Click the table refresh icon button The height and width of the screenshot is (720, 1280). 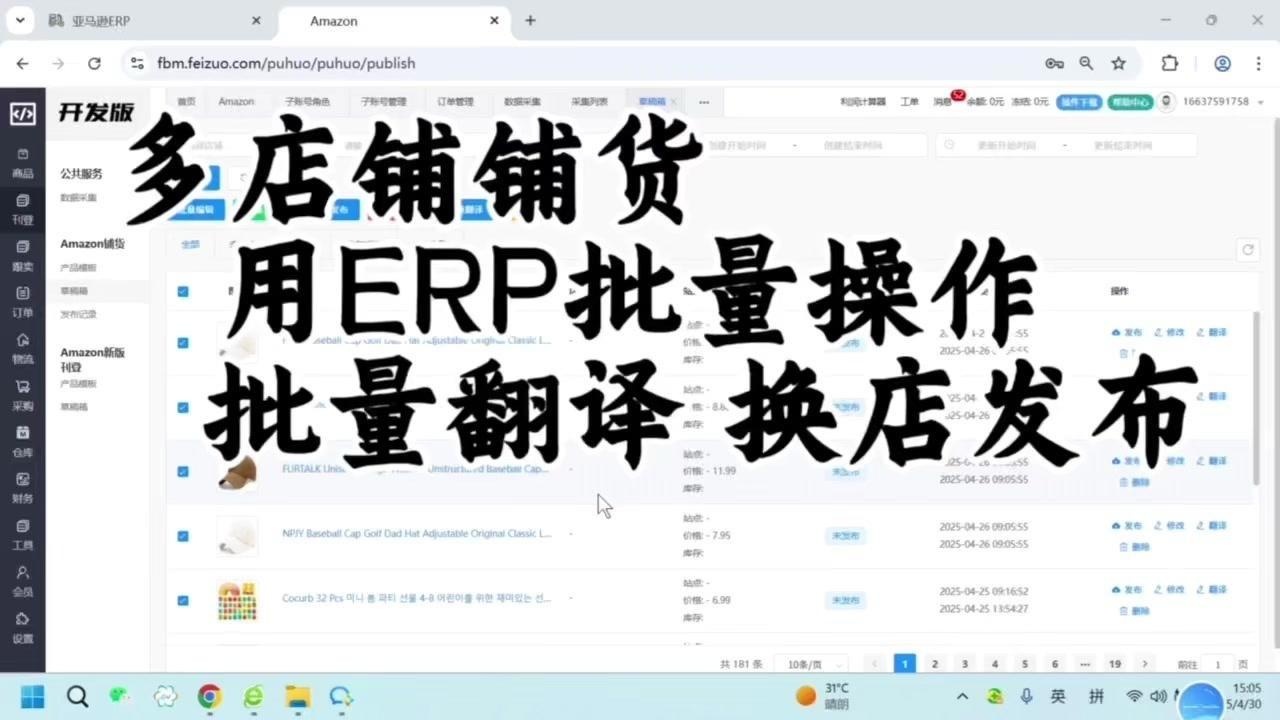[x=1247, y=250]
